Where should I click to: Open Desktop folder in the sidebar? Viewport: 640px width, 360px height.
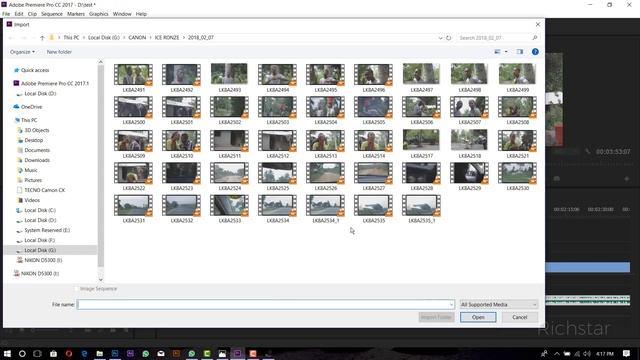(33, 140)
